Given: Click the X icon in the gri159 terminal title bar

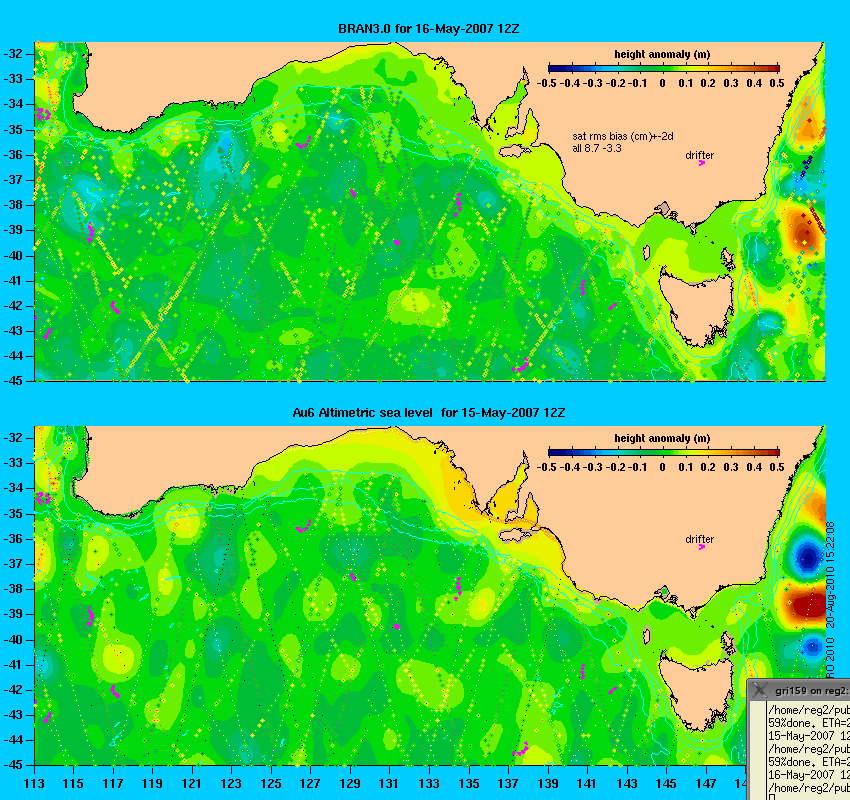Looking at the screenshot, I should click(x=761, y=690).
